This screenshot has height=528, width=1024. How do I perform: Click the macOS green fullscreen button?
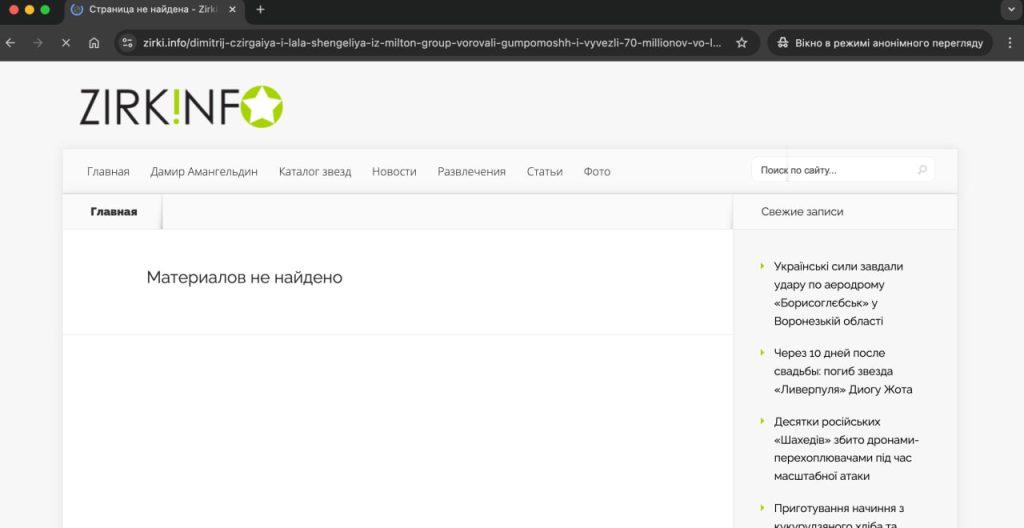point(45,10)
